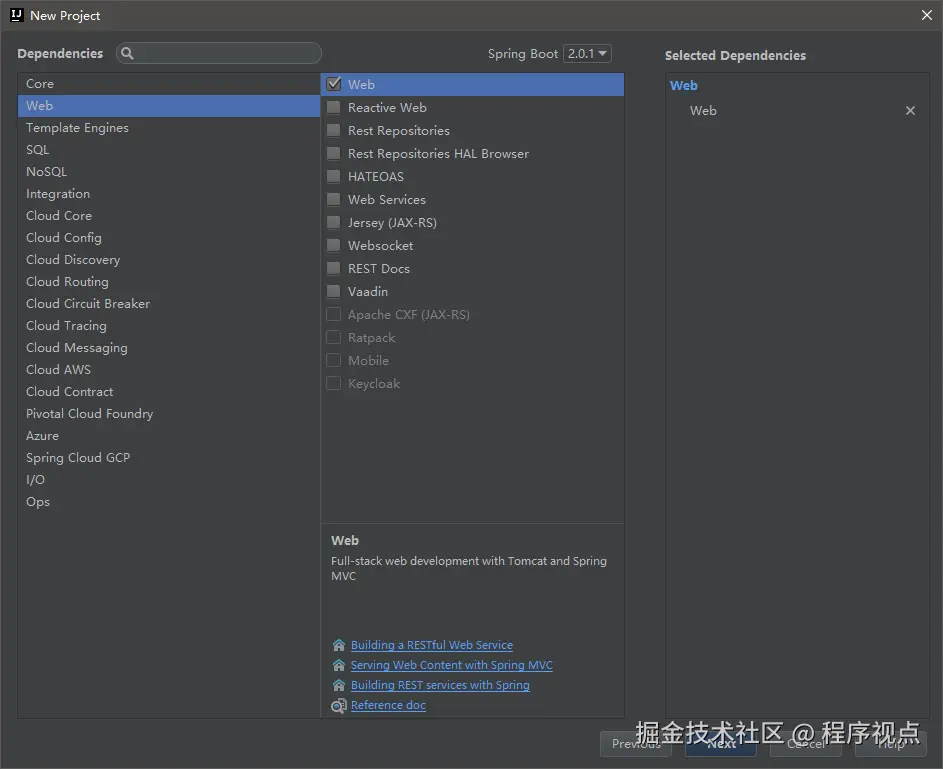Open the Cloud Tracing category
This screenshot has height=769, width=943.
169,326
